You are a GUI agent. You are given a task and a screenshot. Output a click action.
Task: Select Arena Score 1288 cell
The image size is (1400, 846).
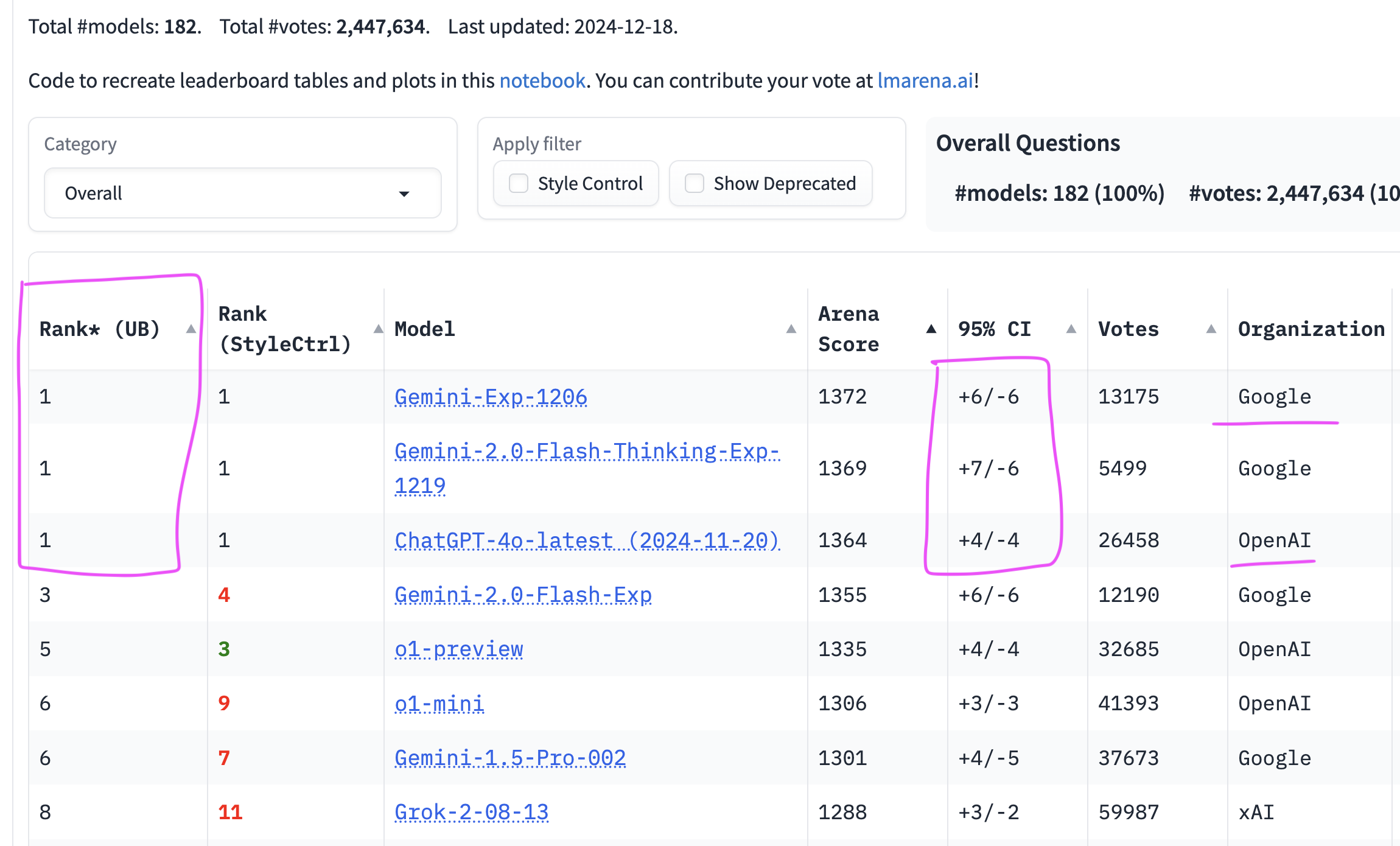tap(842, 812)
